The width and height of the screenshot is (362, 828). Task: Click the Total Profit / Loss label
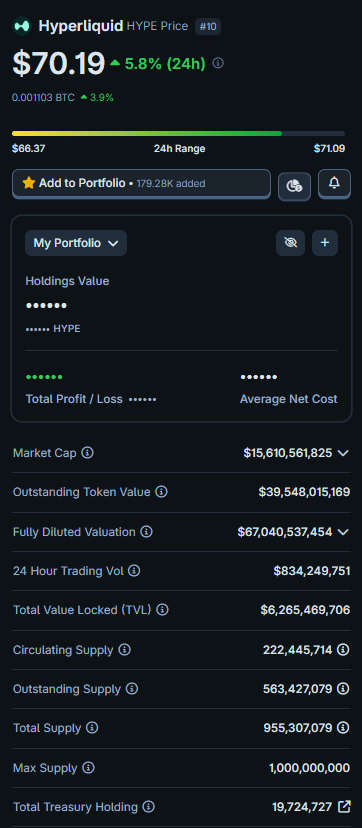click(74, 399)
